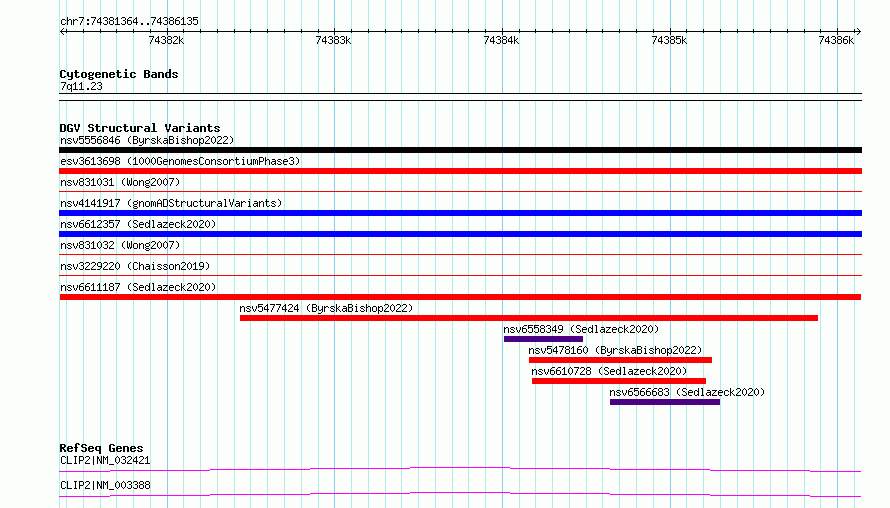
Task: Click the 74385k ruler tick label
Action: pyautogui.click(x=669, y=40)
